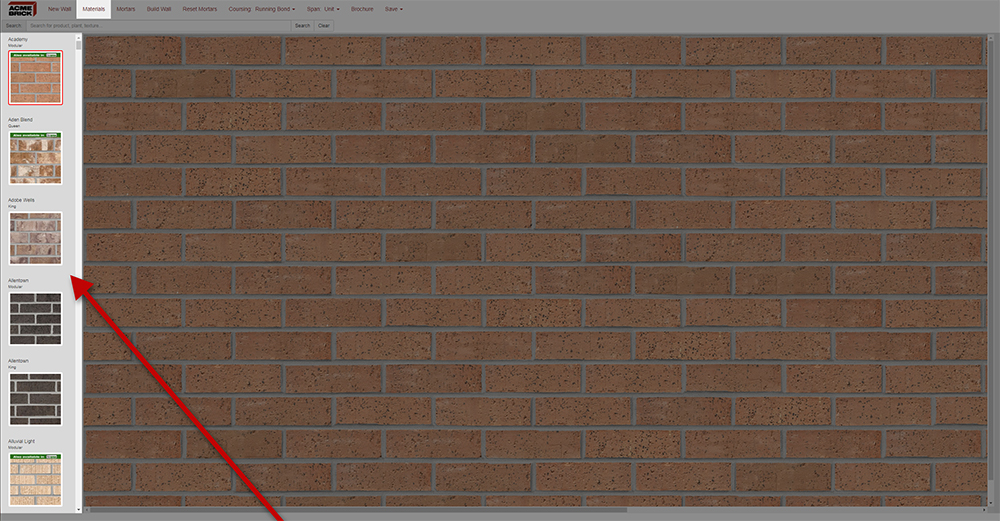
Task: Select the Allentown Modular brick thumbnail
Action: 35,318
